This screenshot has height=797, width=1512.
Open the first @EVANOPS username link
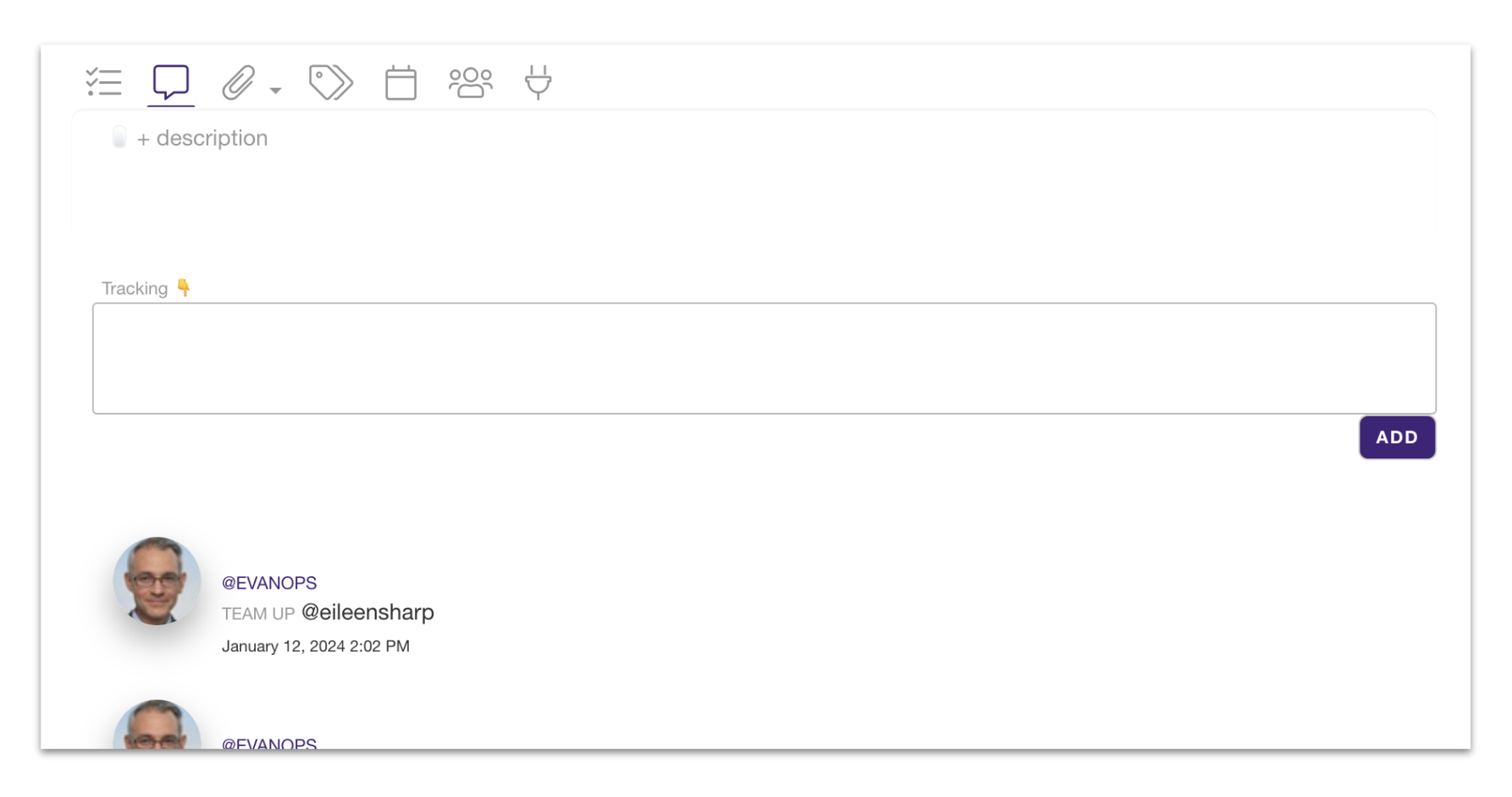pos(269,583)
